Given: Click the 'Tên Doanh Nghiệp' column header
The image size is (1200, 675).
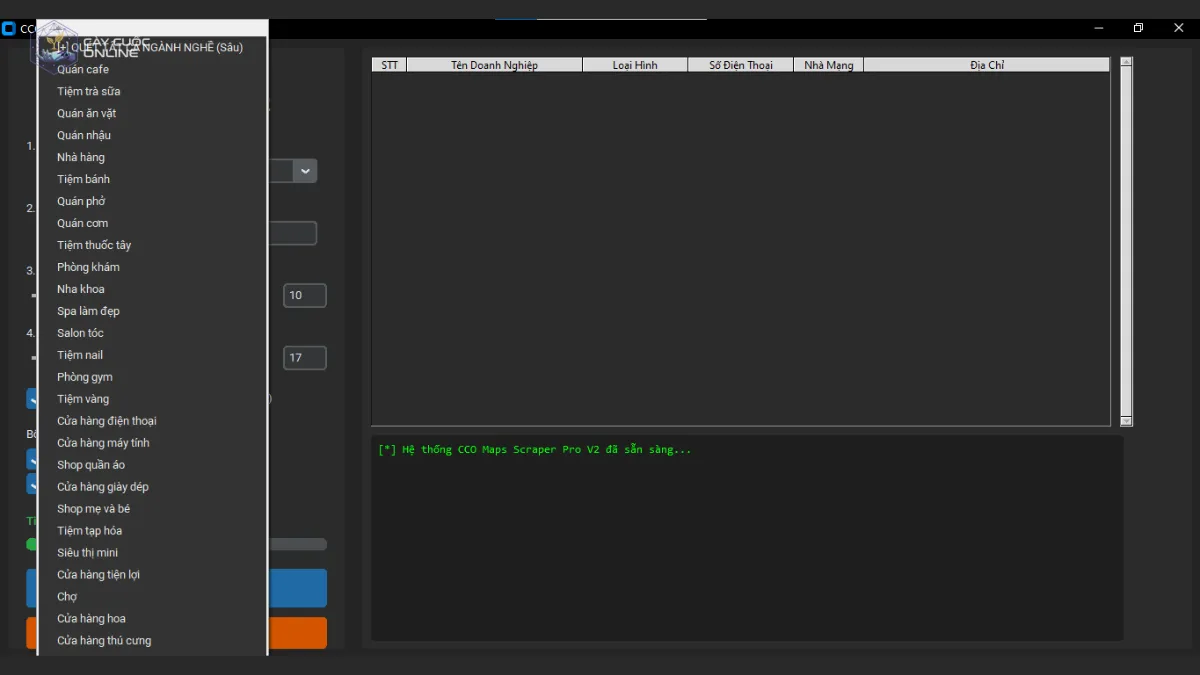Looking at the screenshot, I should 494,65.
